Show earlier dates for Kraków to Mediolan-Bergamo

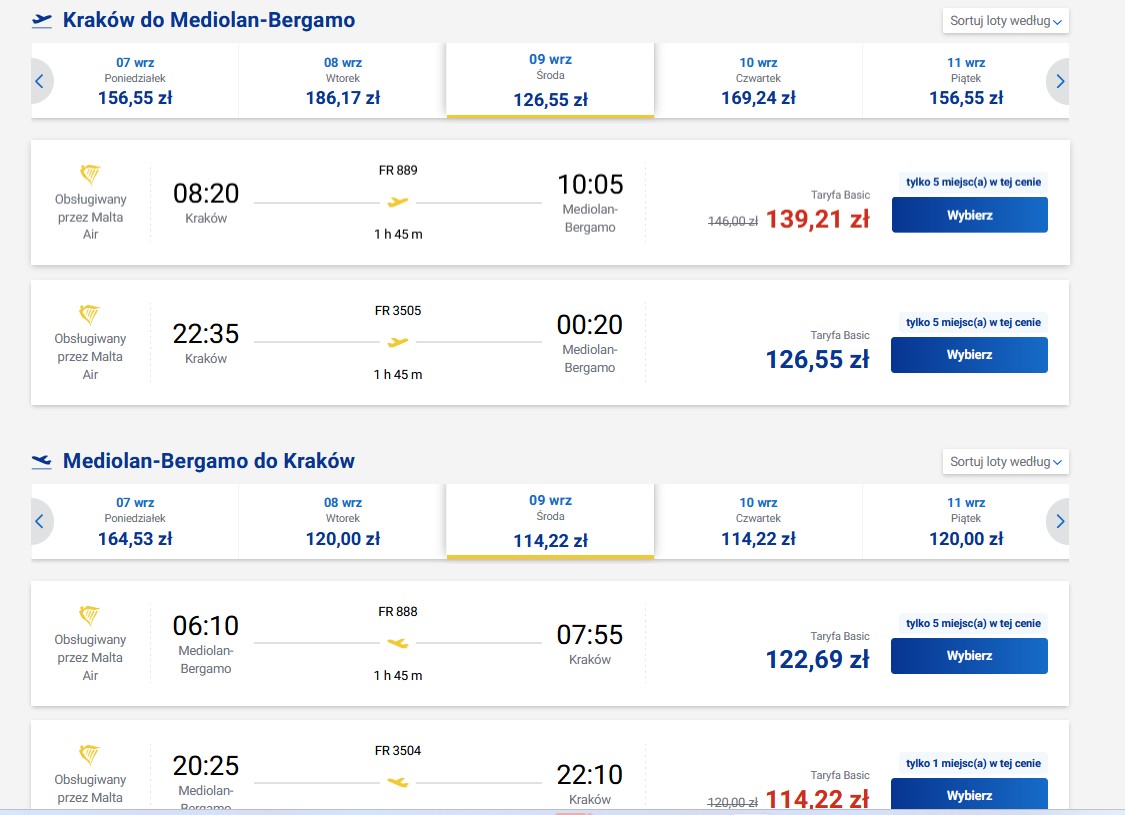pyautogui.click(x=40, y=81)
